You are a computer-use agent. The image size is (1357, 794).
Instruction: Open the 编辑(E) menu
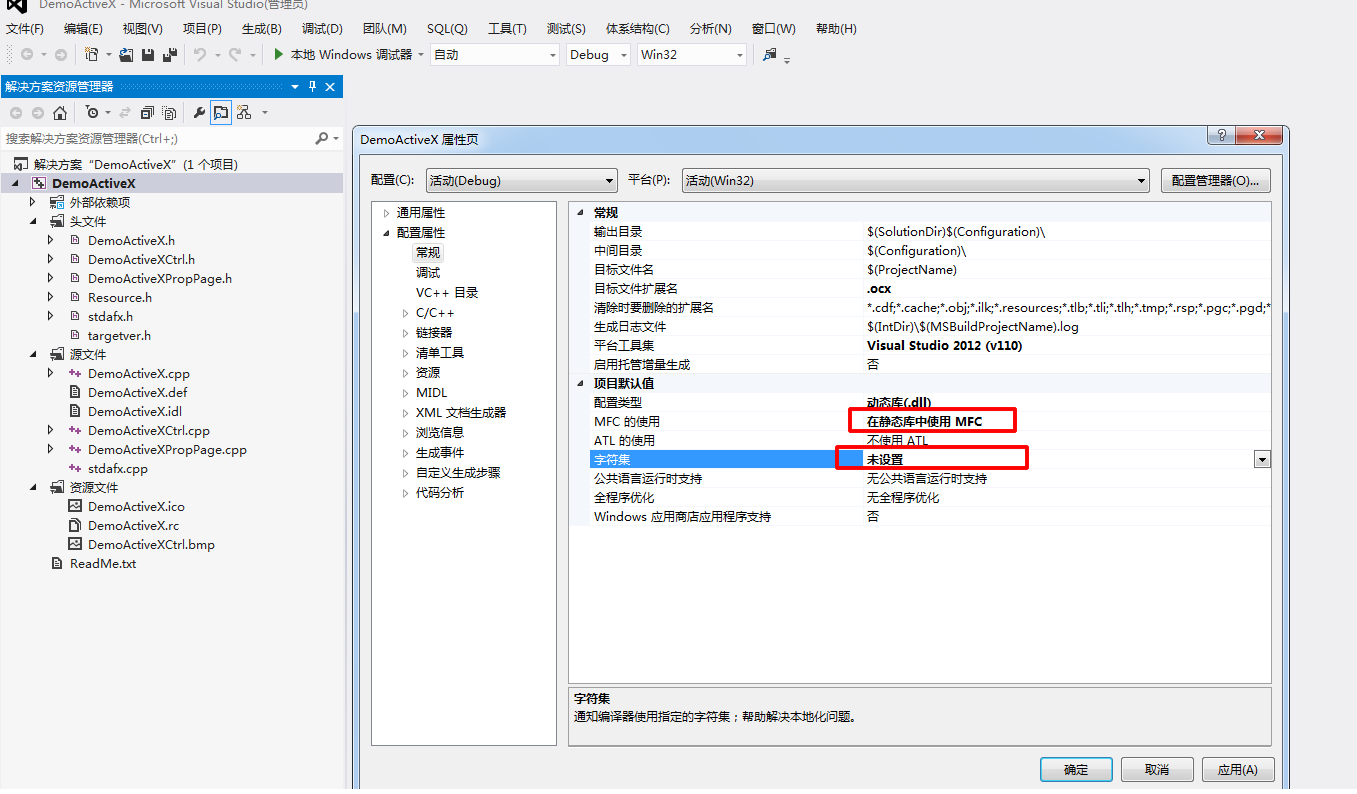[x=83, y=29]
